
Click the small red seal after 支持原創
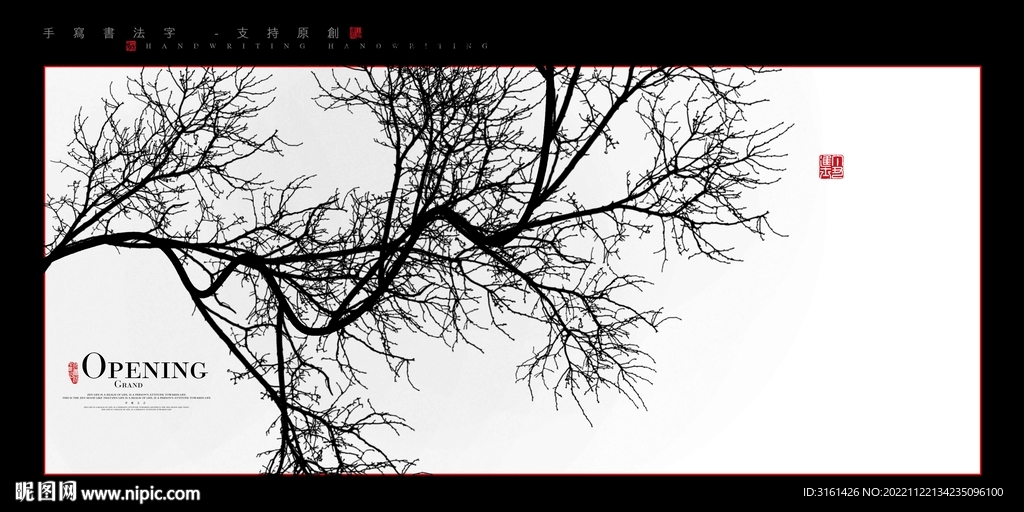click(x=356, y=33)
